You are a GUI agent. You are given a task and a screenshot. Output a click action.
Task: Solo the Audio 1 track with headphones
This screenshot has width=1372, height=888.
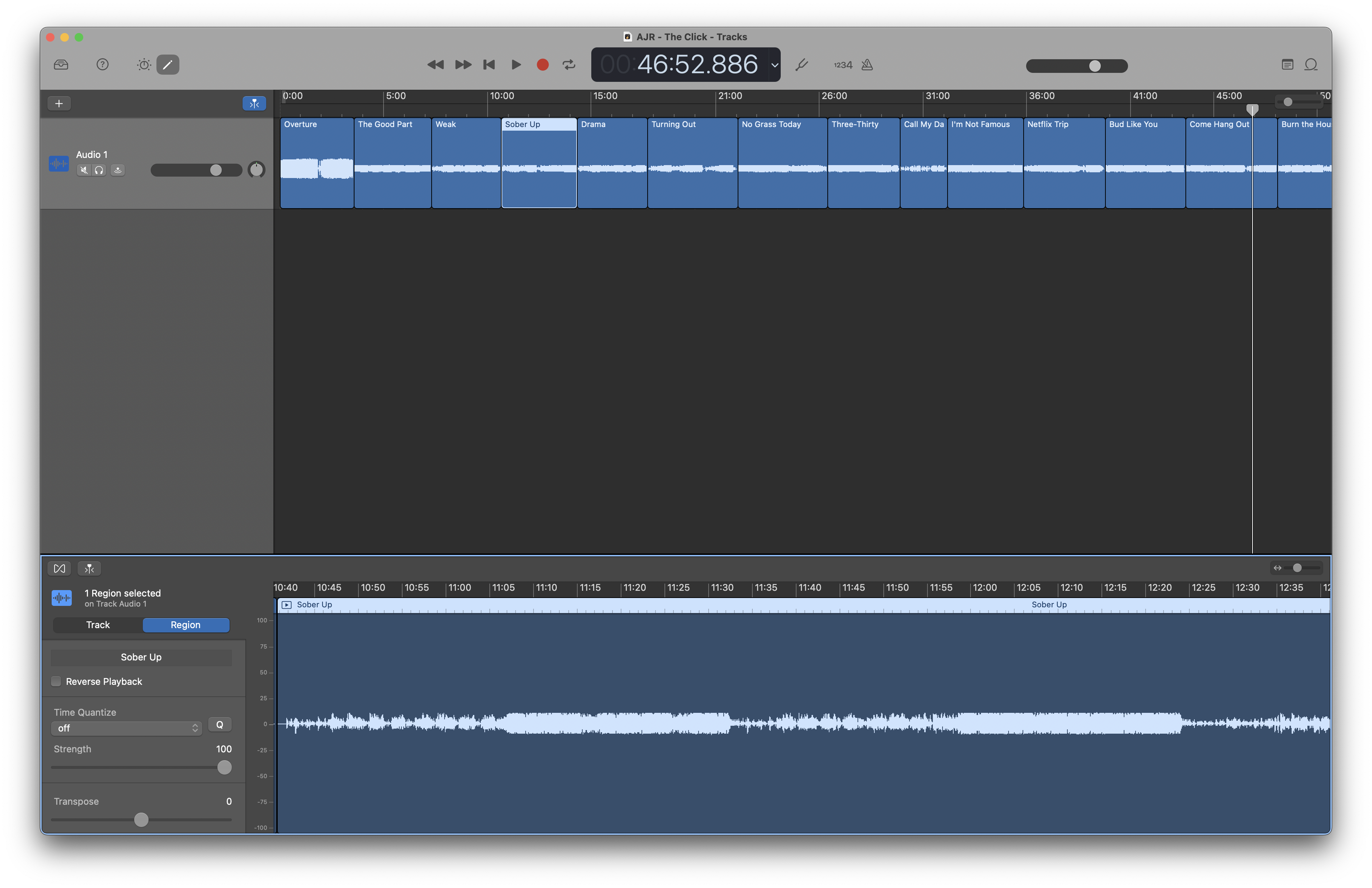(99, 170)
